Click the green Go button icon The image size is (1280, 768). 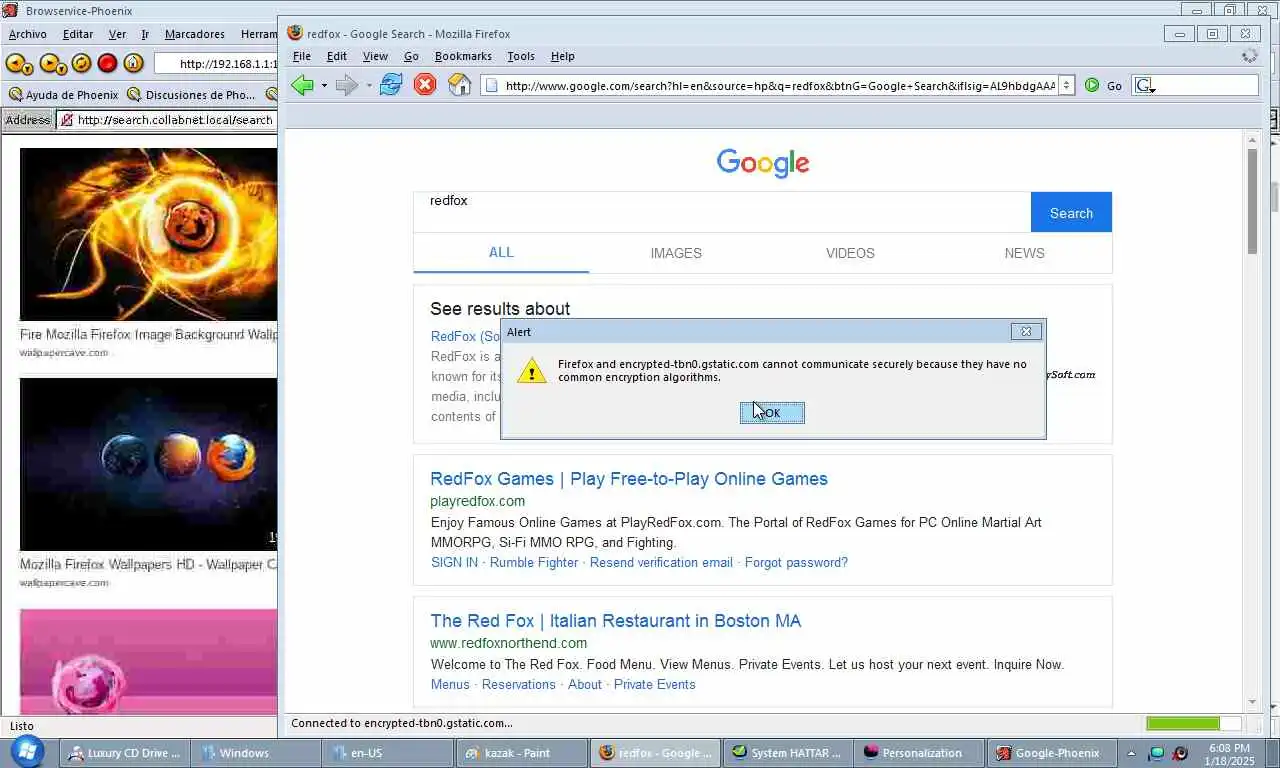click(1092, 85)
